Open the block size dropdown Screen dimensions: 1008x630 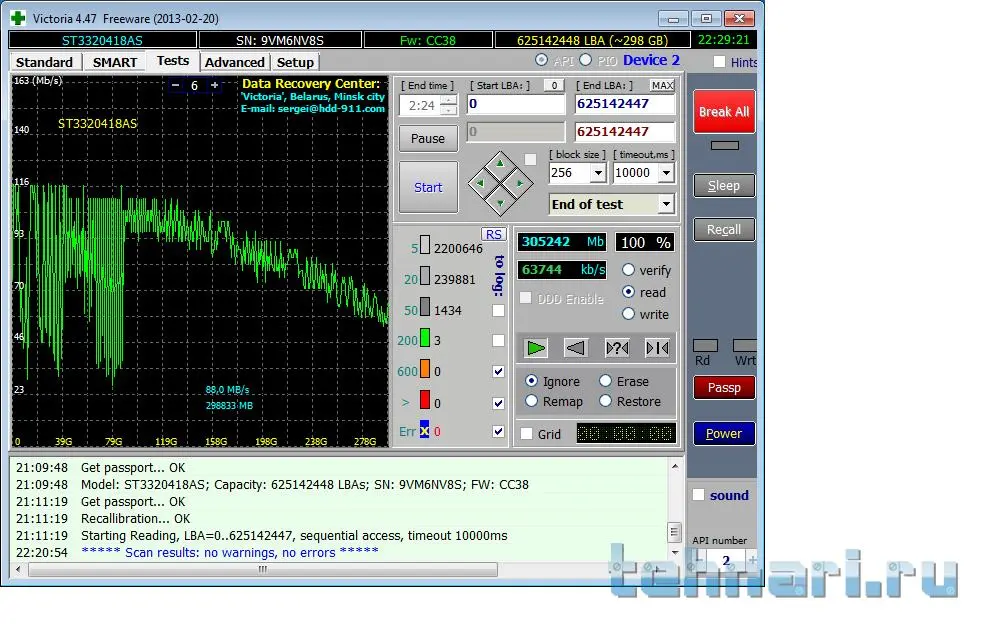[598, 173]
